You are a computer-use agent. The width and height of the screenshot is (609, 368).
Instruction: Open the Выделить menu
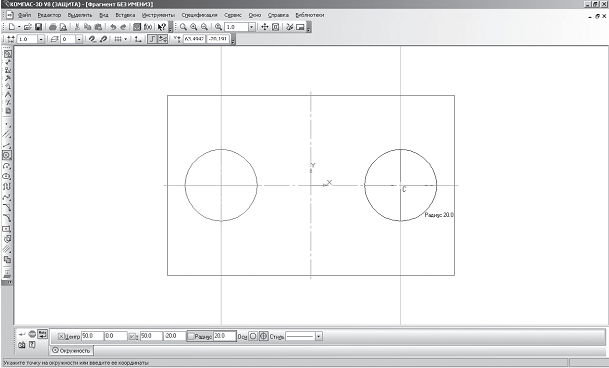[80, 15]
